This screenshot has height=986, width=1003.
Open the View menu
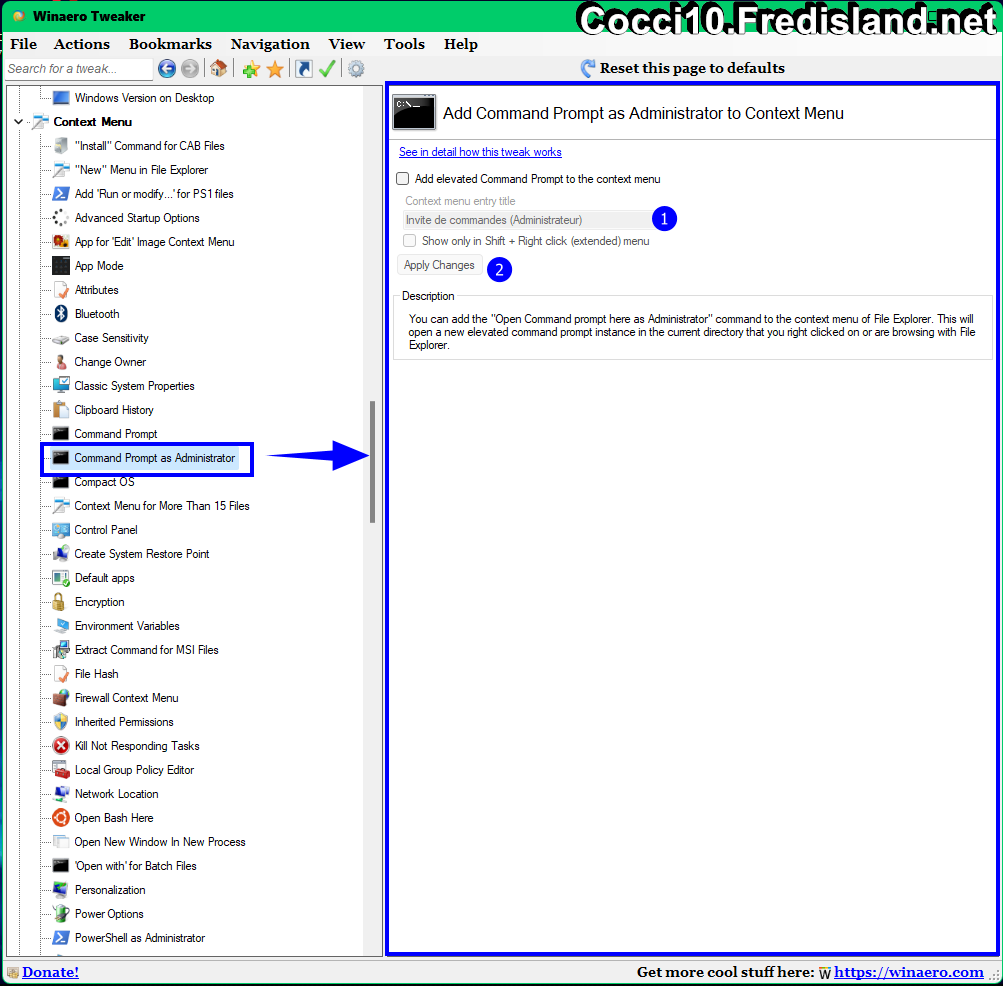[347, 44]
